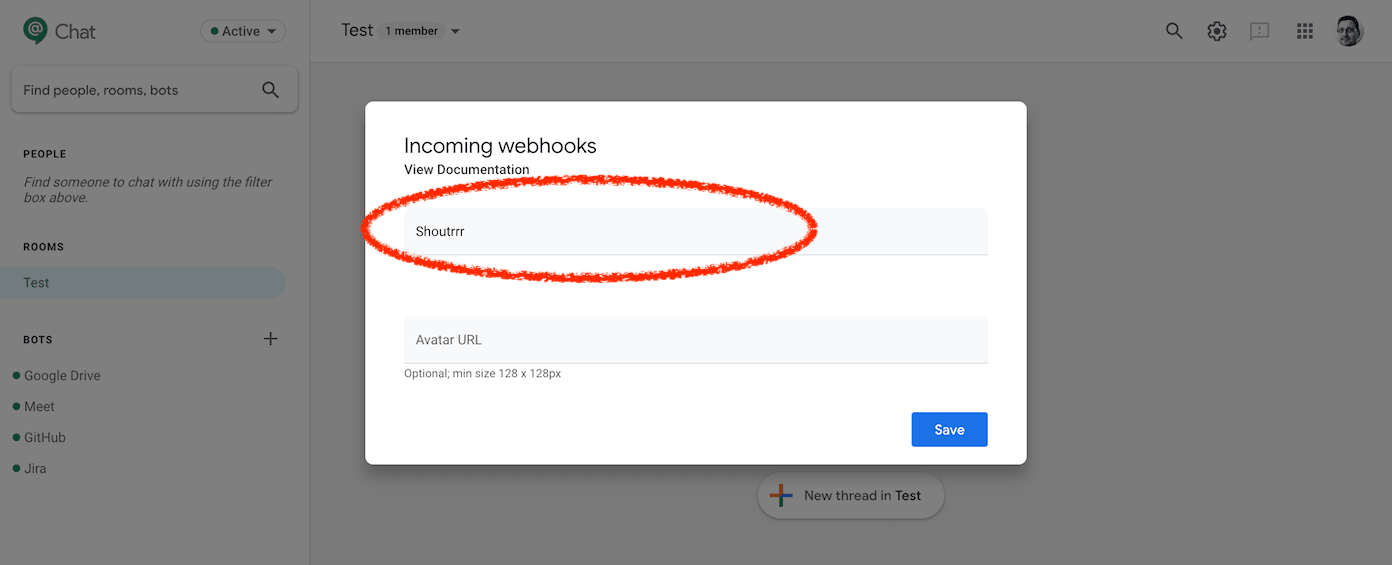Add a bot with the plus icon
This screenshot has width=1392, height=565.
click(x=270, y=339)
